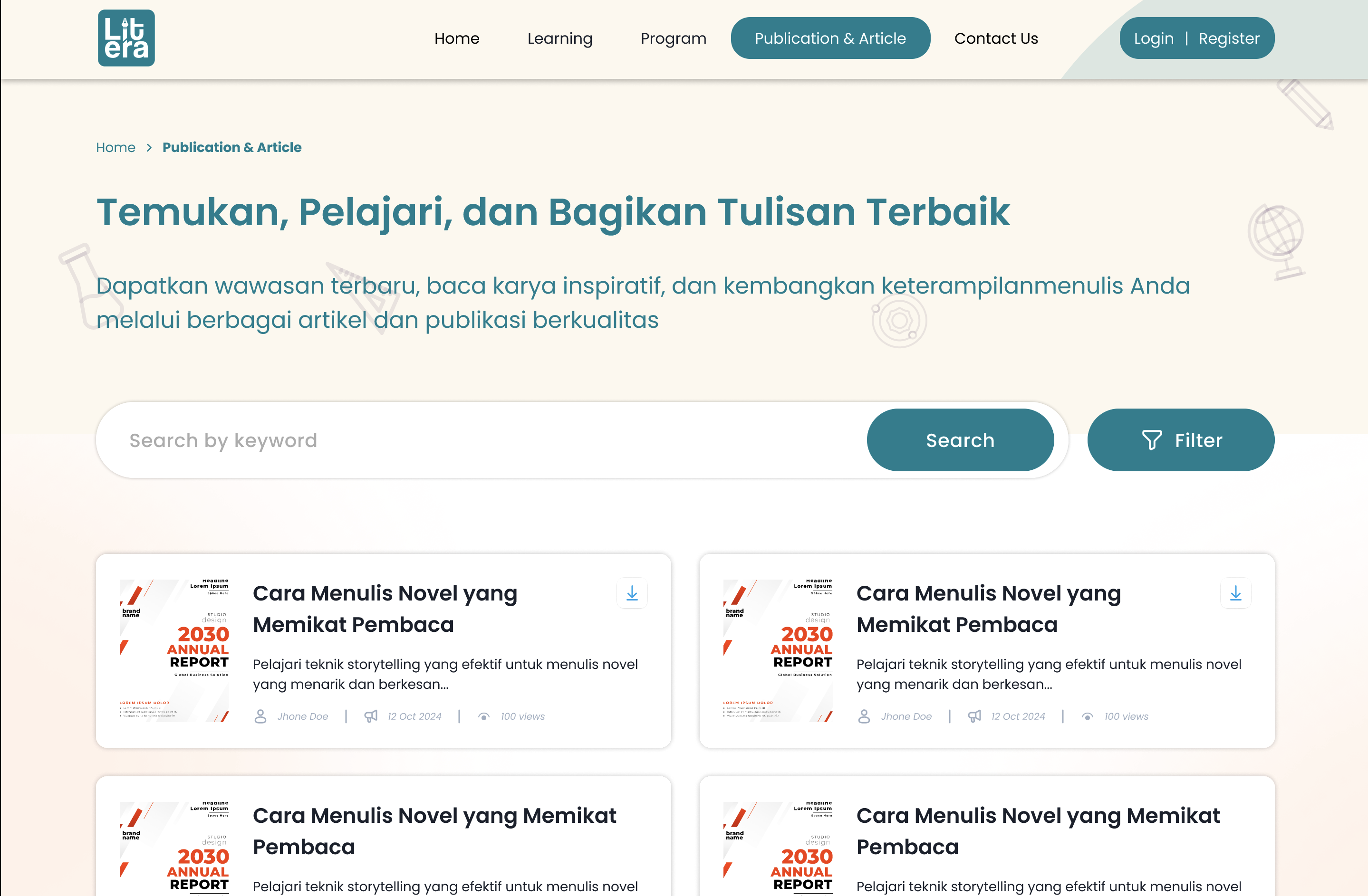Follow the Home breadcrumb link
Image resolution: width=1368 pixels, height=896 pixels.
(x=116, y=147)
